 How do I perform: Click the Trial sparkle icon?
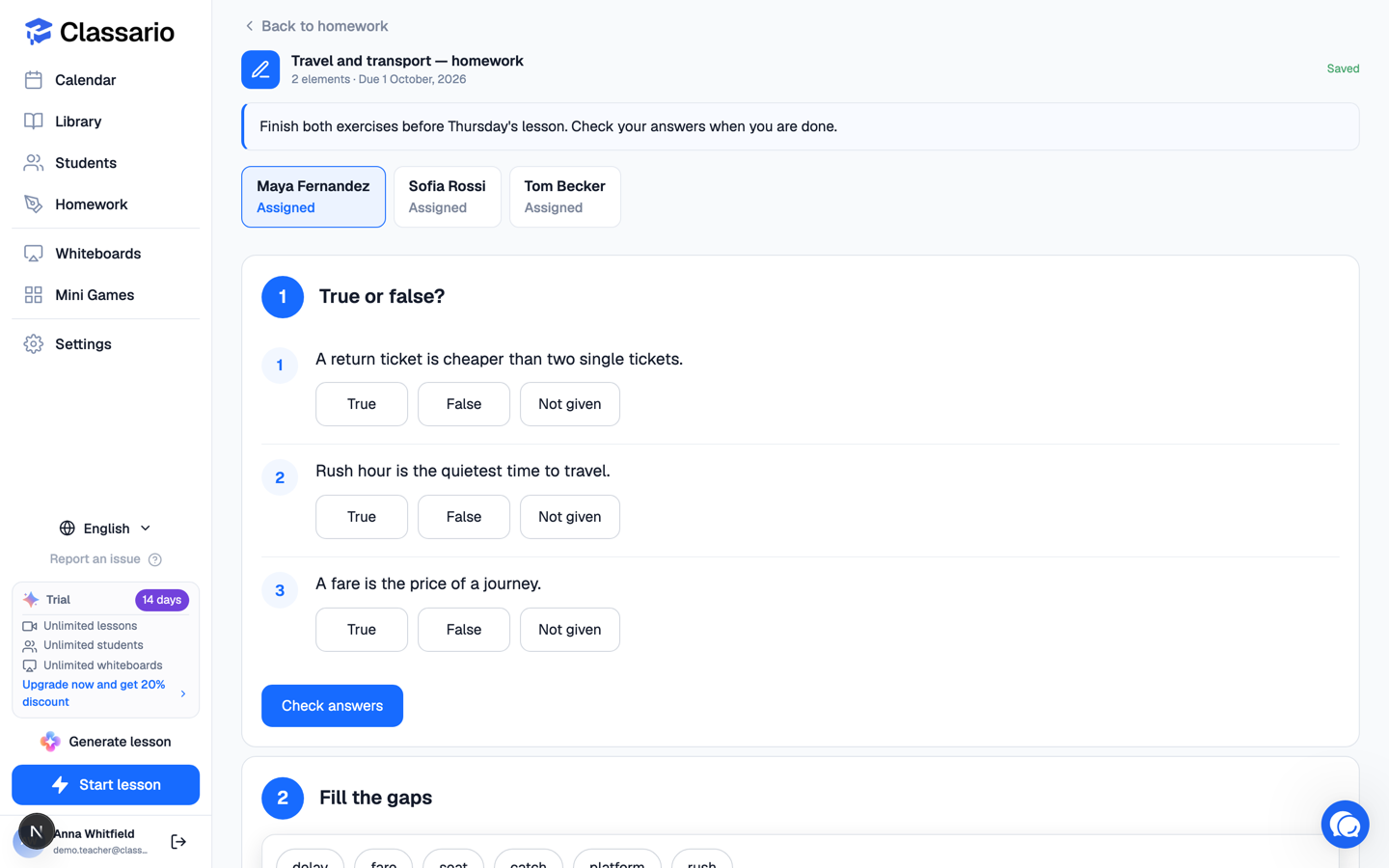[x=31, y=600]
